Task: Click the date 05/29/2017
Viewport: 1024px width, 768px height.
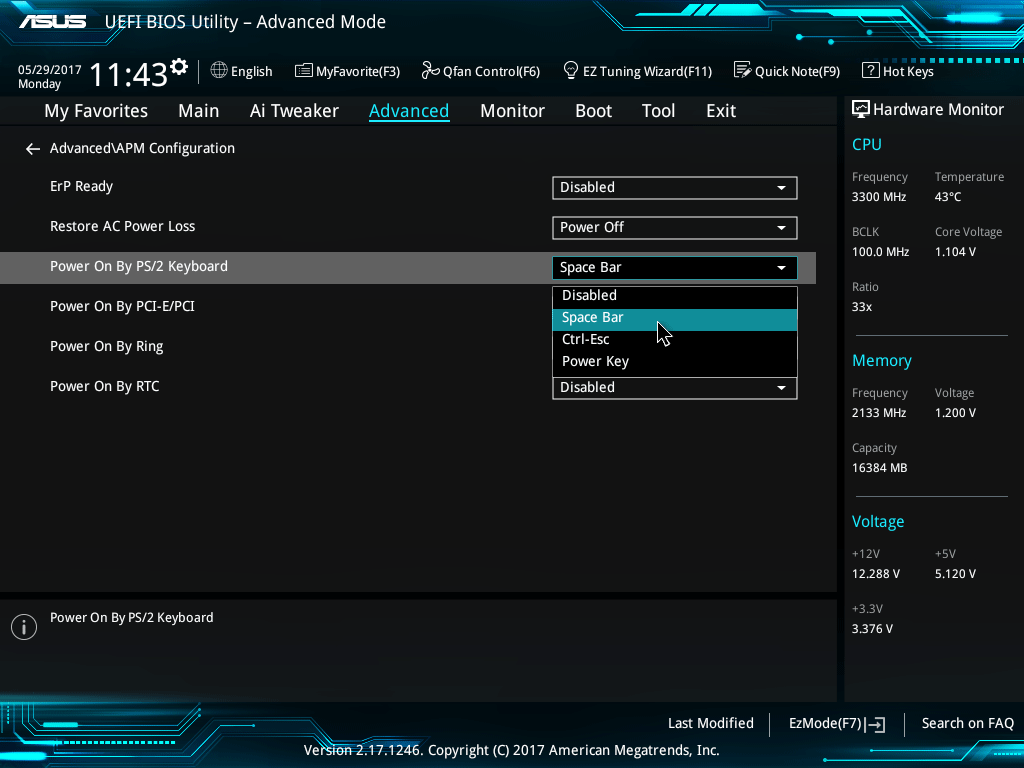Action: point(50,70)
